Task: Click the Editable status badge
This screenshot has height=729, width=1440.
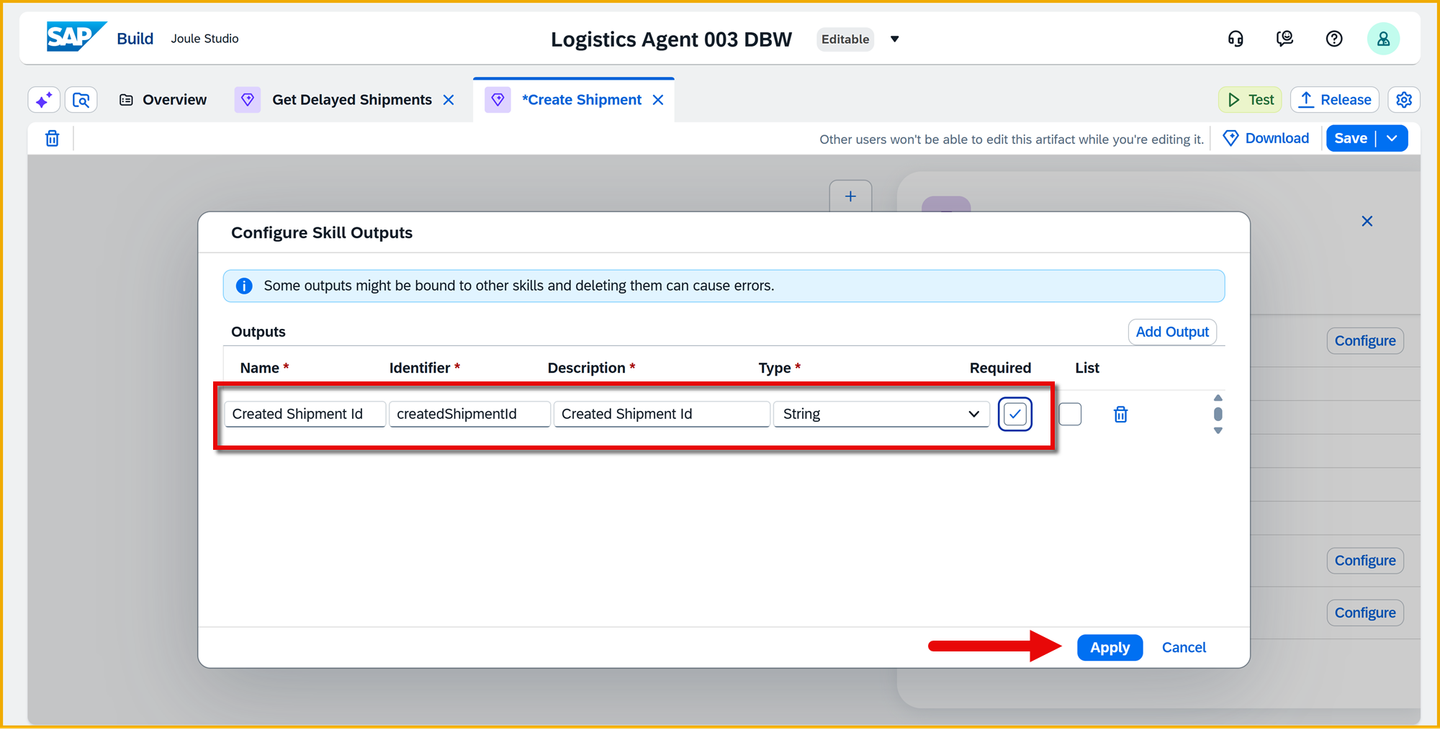Action: 845,40
